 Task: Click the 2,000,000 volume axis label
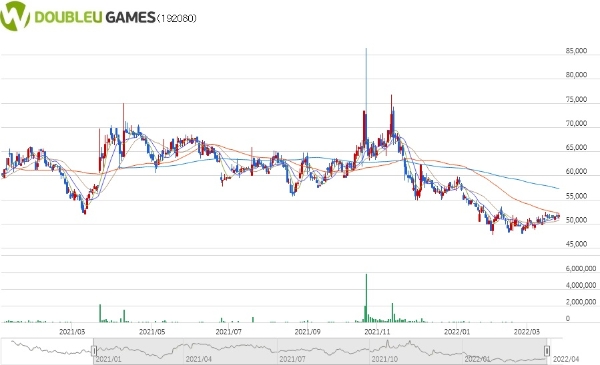click(x=581, y=302)
